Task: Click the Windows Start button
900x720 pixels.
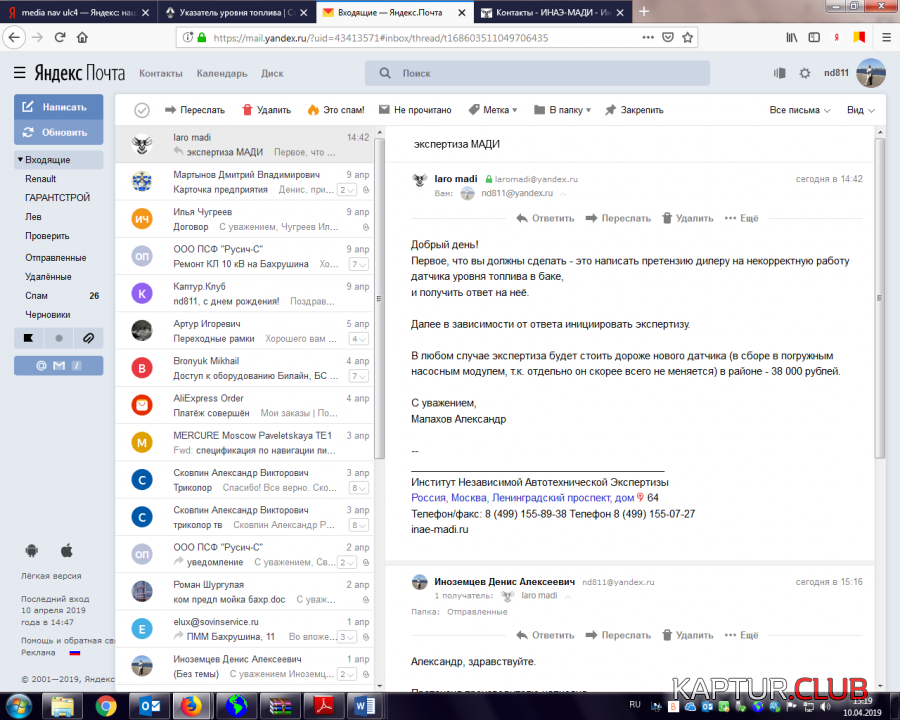Action: pyautogui.click(x=18, y=706)
